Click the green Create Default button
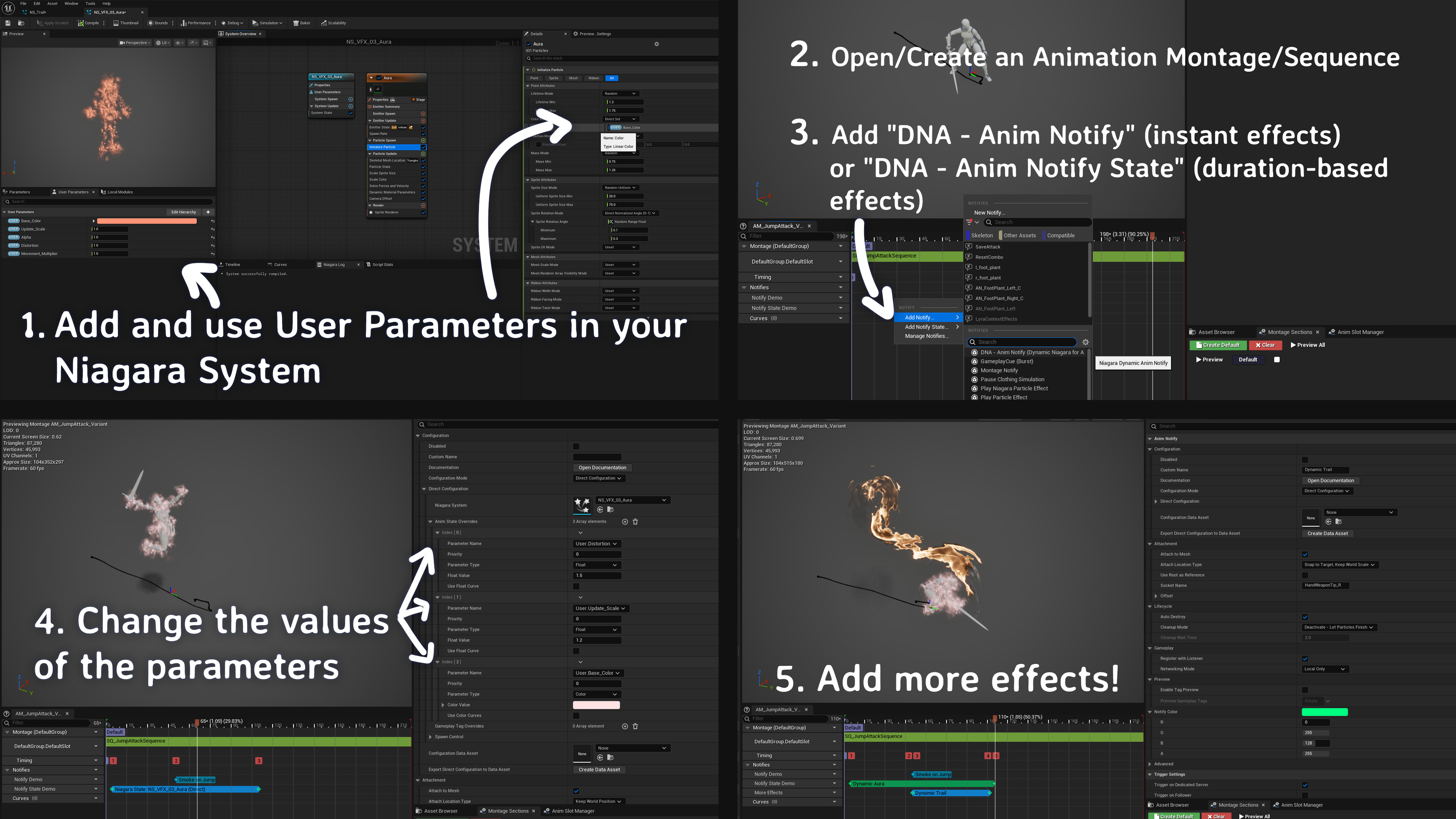 1218,345
